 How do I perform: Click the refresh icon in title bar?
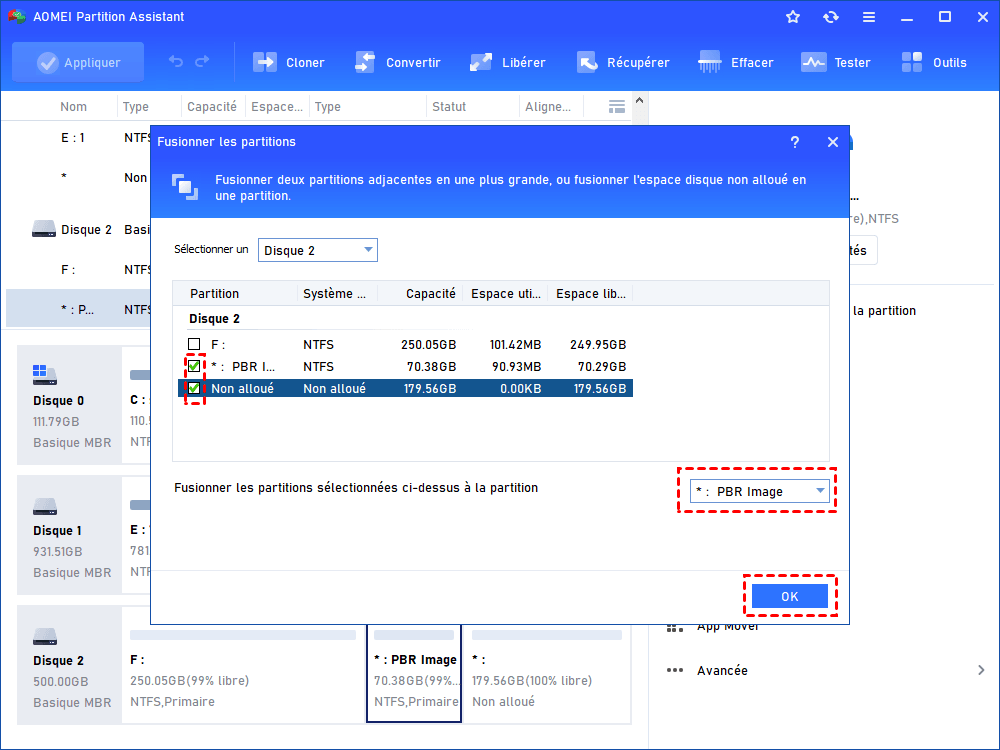click(x=830, y=17)
